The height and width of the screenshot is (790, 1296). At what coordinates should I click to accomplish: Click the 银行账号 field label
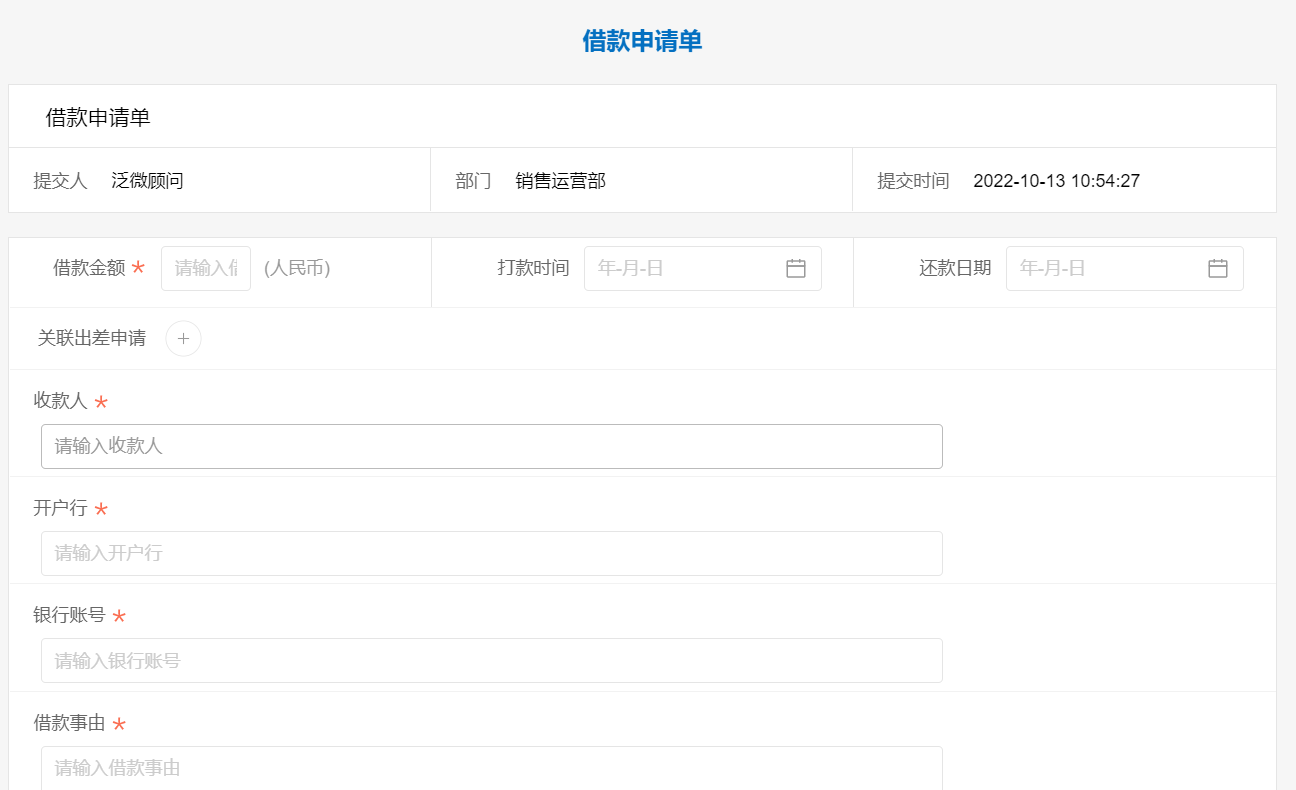pos(69,615)
